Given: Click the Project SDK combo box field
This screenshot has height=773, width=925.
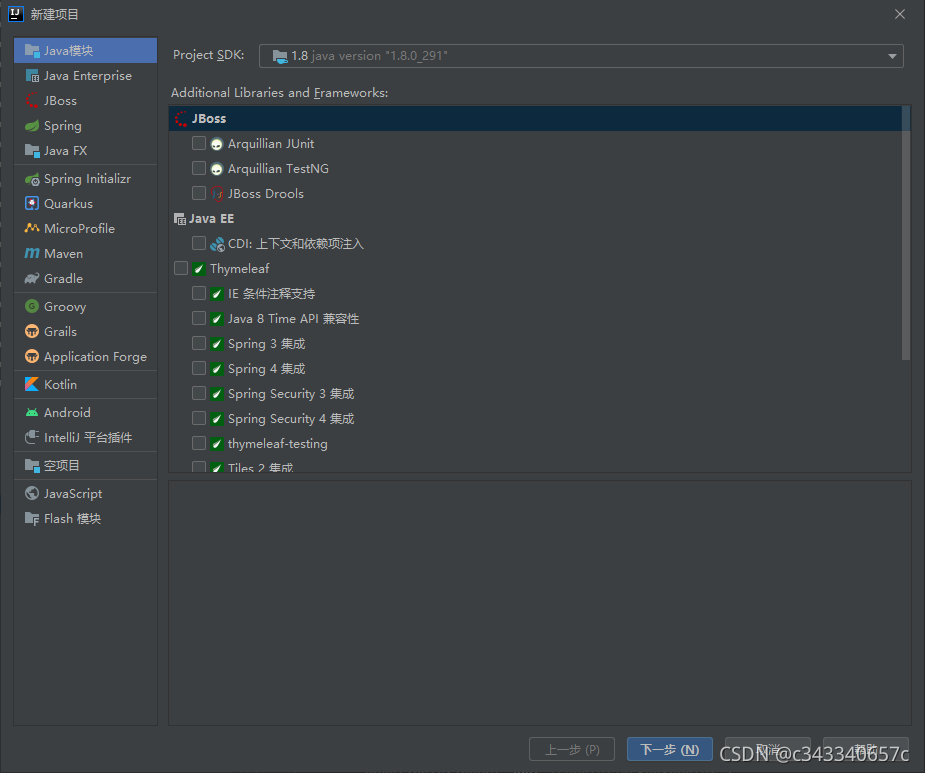Looking at the screenshot, I should click(x=581, y=56).
